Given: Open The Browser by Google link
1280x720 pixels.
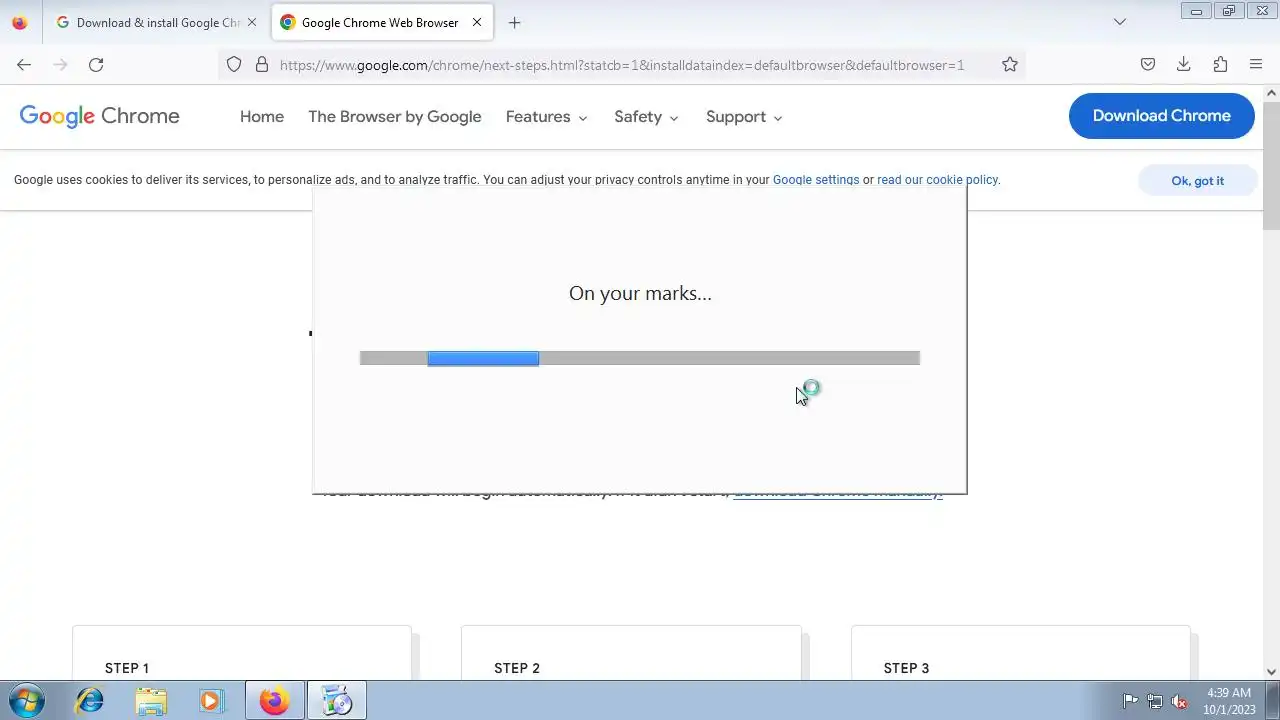Looking at the screenshot, I should click(395, 117).
